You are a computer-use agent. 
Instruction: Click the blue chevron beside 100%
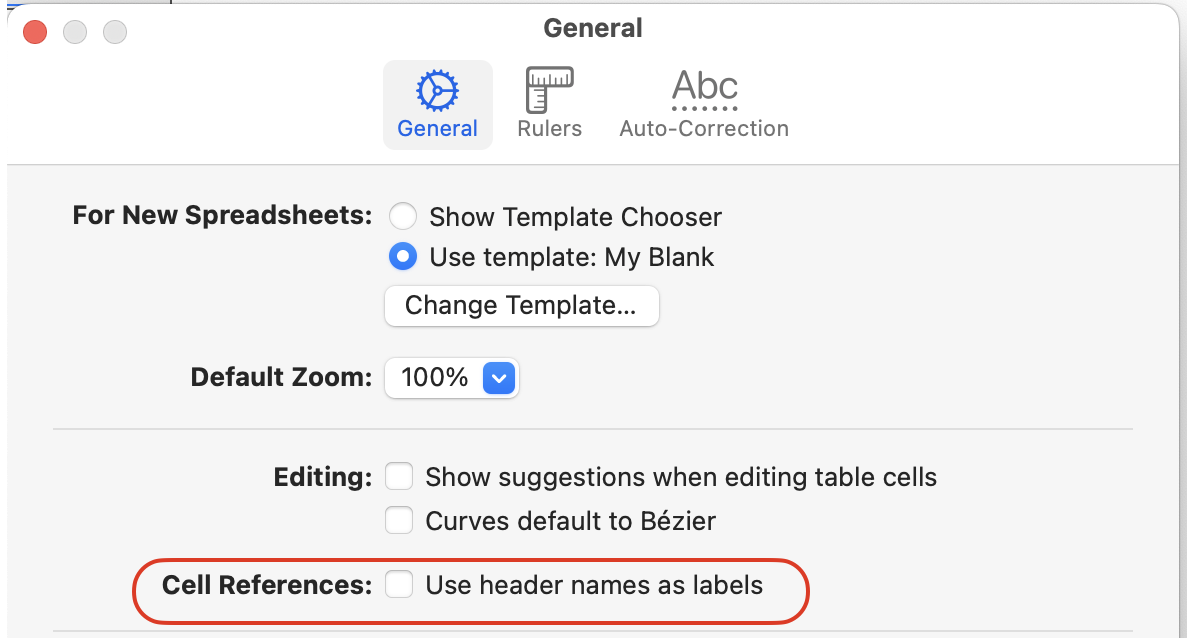coord(498,378)
